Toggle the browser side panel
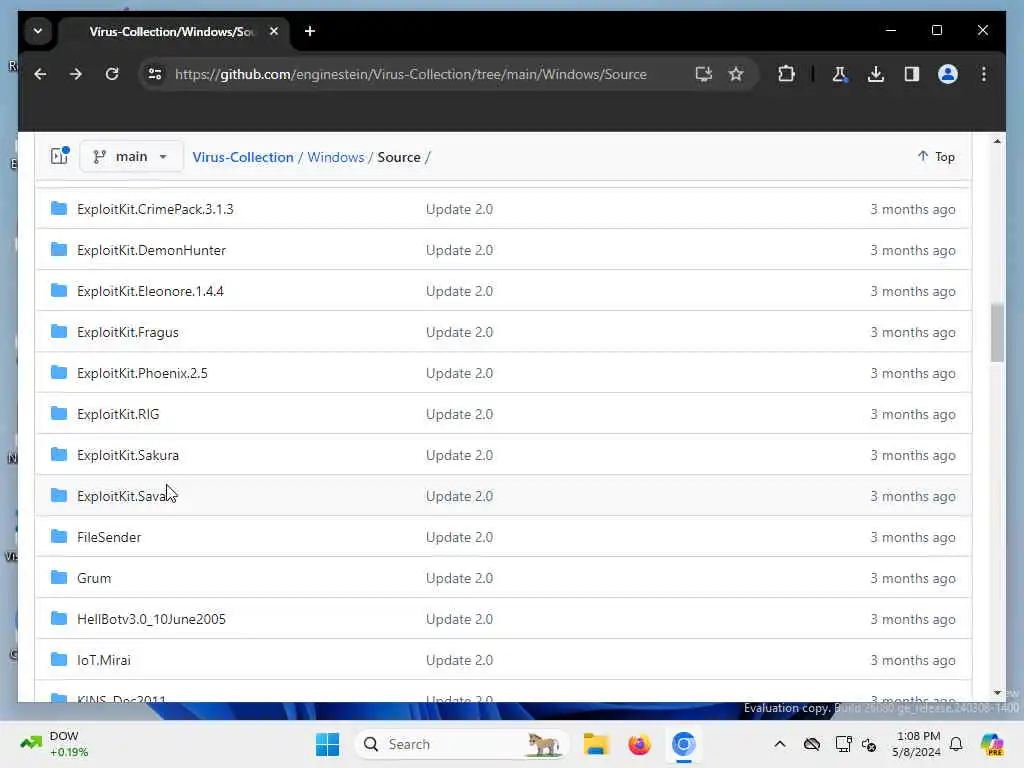The image size is (1024, 768). (x=912, y=74)
